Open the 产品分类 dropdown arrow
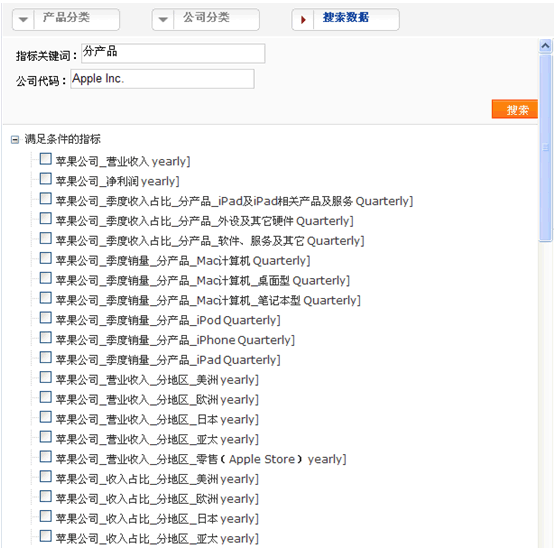Image resolution: width=555 pixels, height=549 pixels. (23, 19)
